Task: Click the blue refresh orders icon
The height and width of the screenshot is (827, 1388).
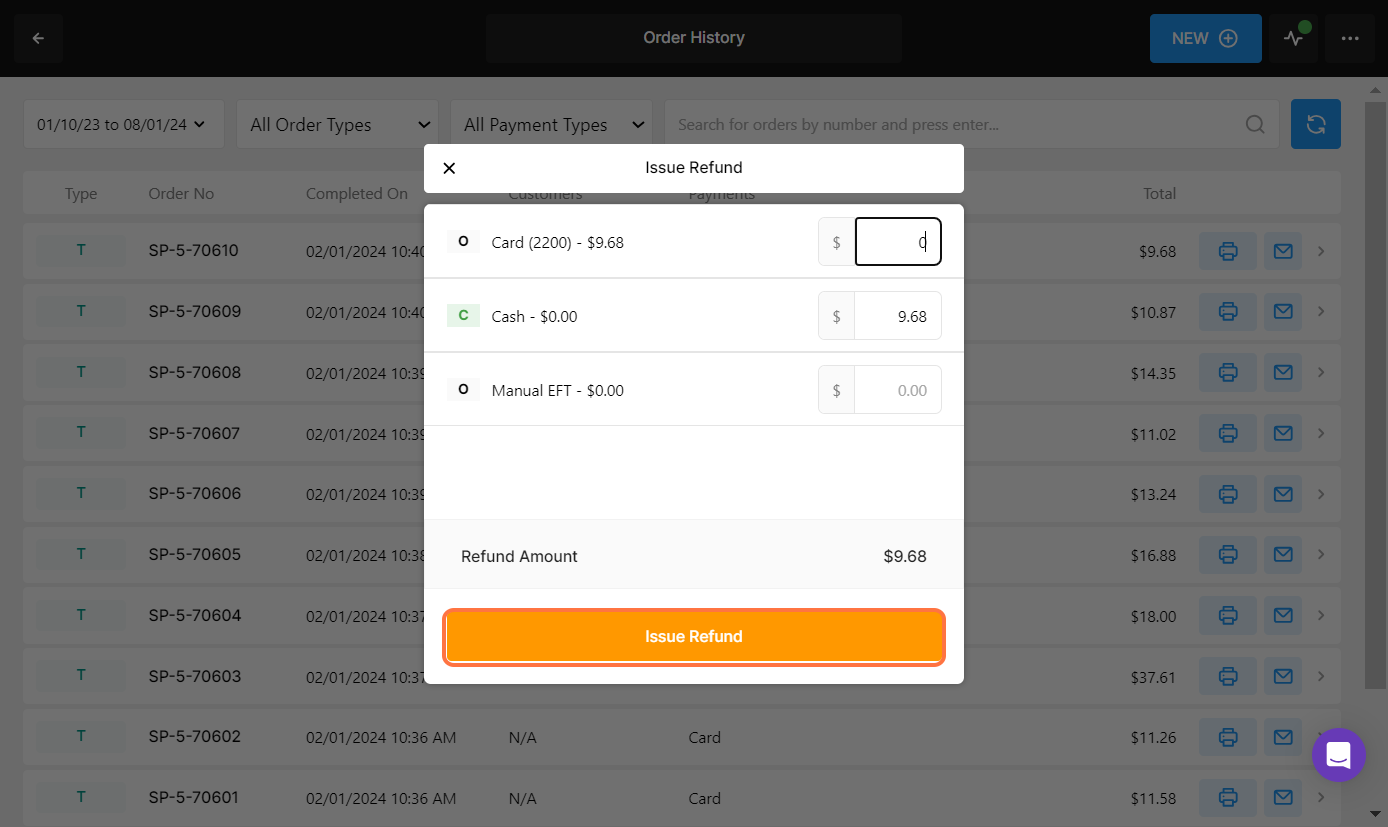Action: click(x=1315, y=125)
